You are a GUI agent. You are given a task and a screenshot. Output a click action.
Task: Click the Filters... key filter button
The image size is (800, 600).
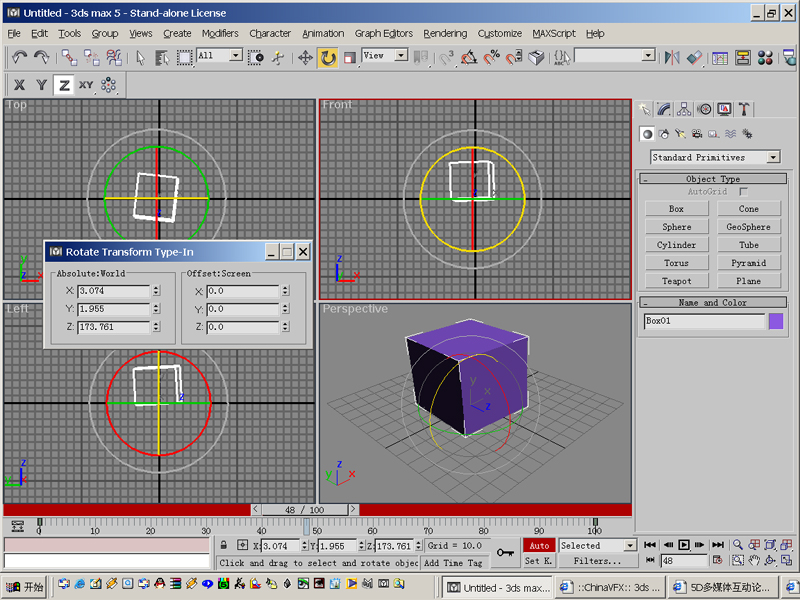tap(598, 561)
